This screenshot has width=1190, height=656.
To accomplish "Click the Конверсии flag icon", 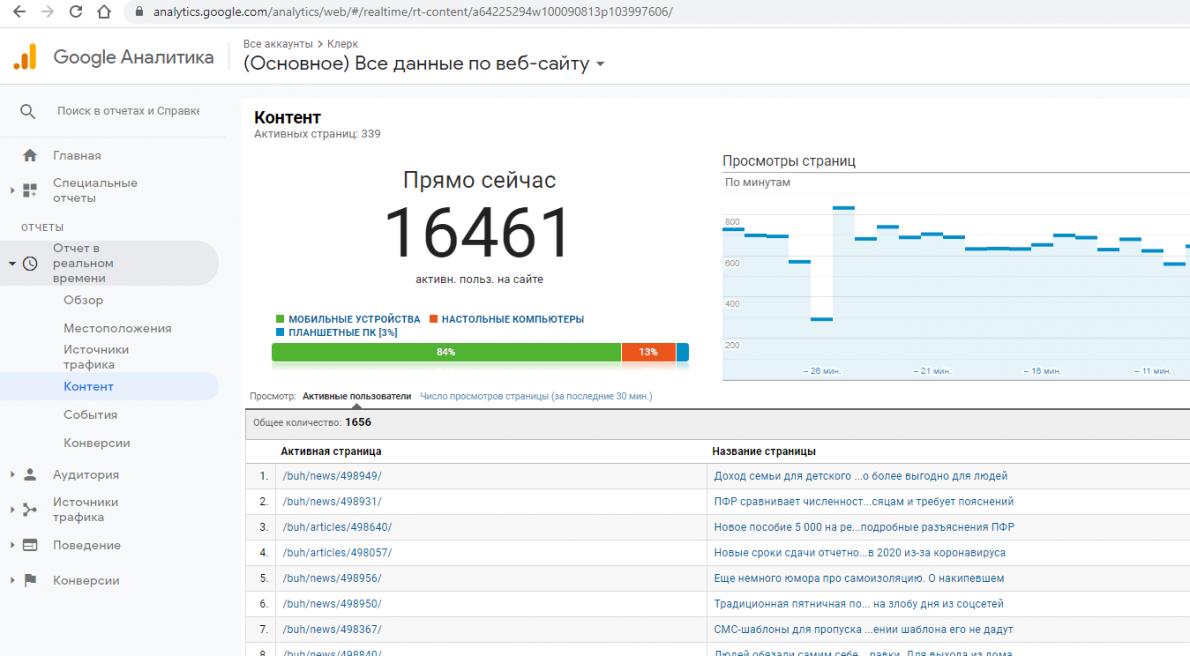I will [30, 580].
